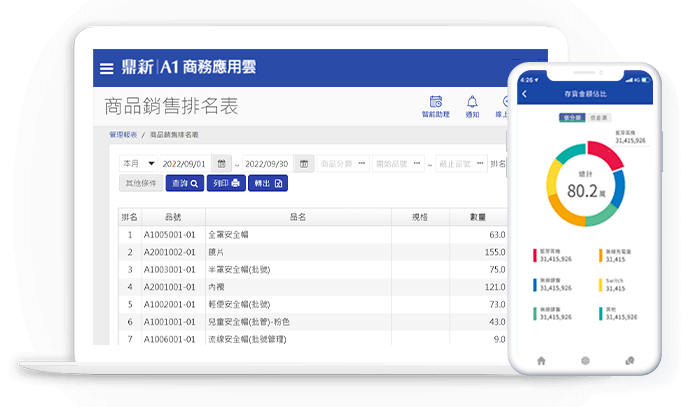
Task: Tap the red segment of the donut chart
Action: [607, 154]
